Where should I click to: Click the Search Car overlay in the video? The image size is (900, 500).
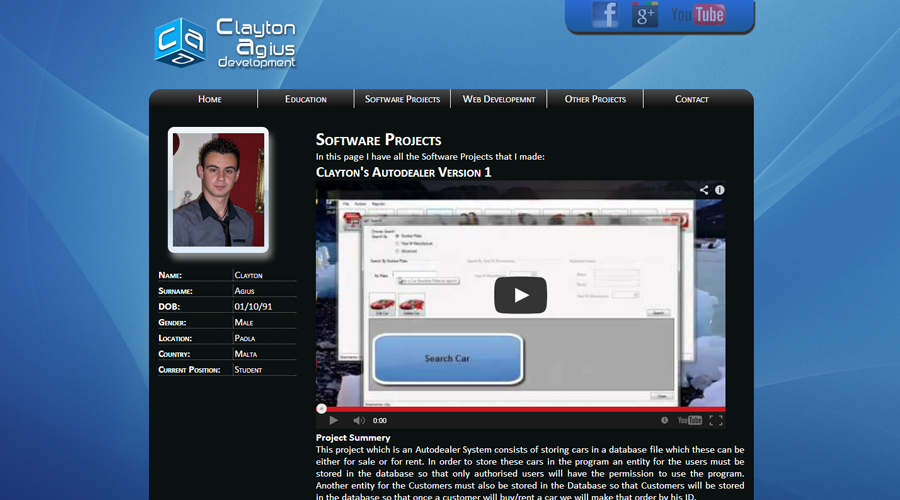point(448,359)
